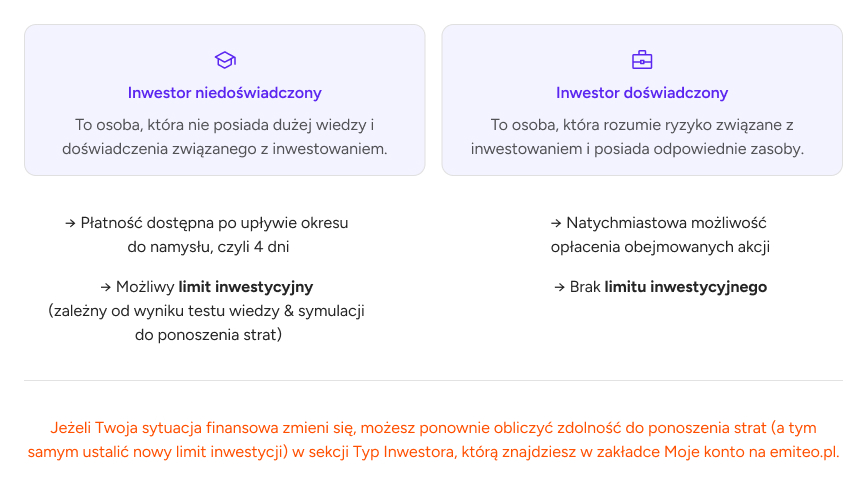Click the "Moje konto na emiteo.pl" mention

[x=759, y=452]
